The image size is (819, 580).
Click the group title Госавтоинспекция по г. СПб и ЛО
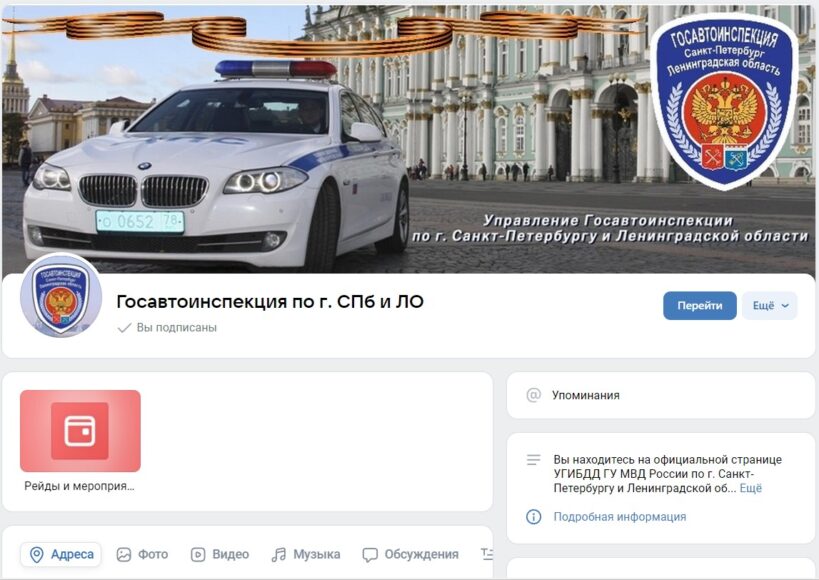click(x=270, y=301)
